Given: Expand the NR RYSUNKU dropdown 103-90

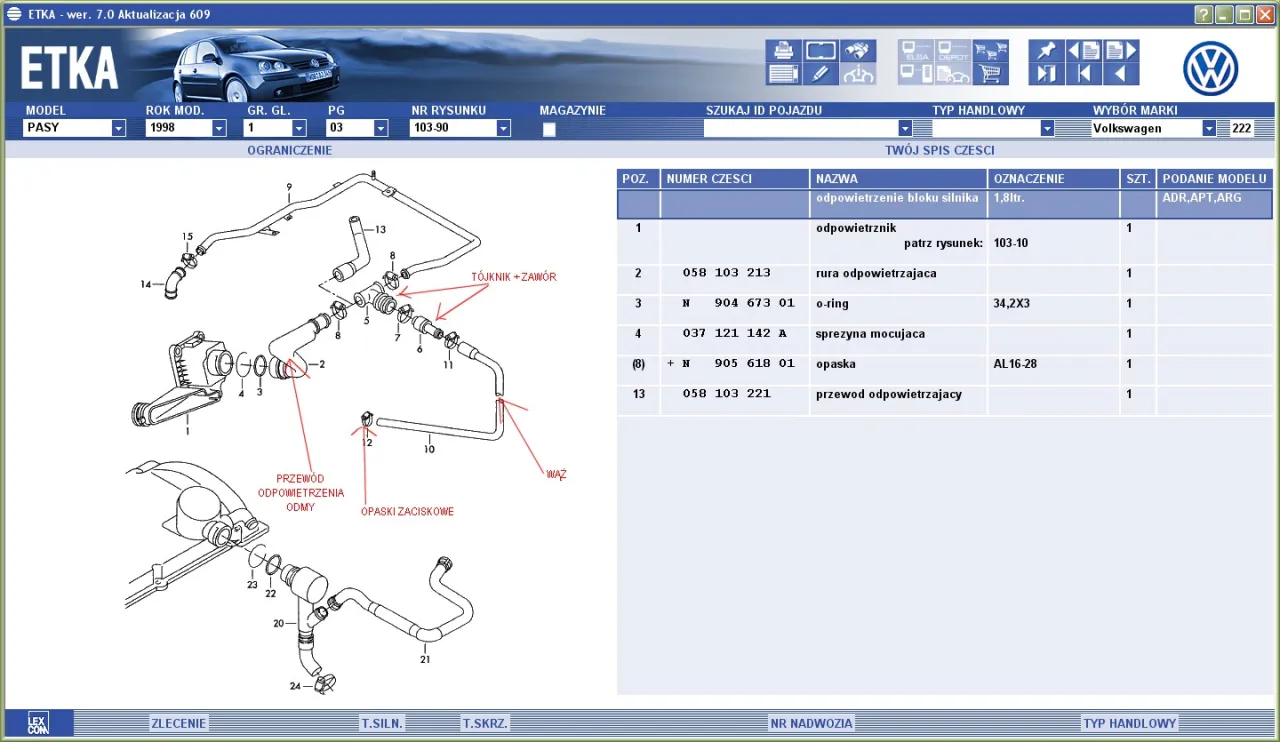Looking at the screenshot, I should tap(503, 128).
